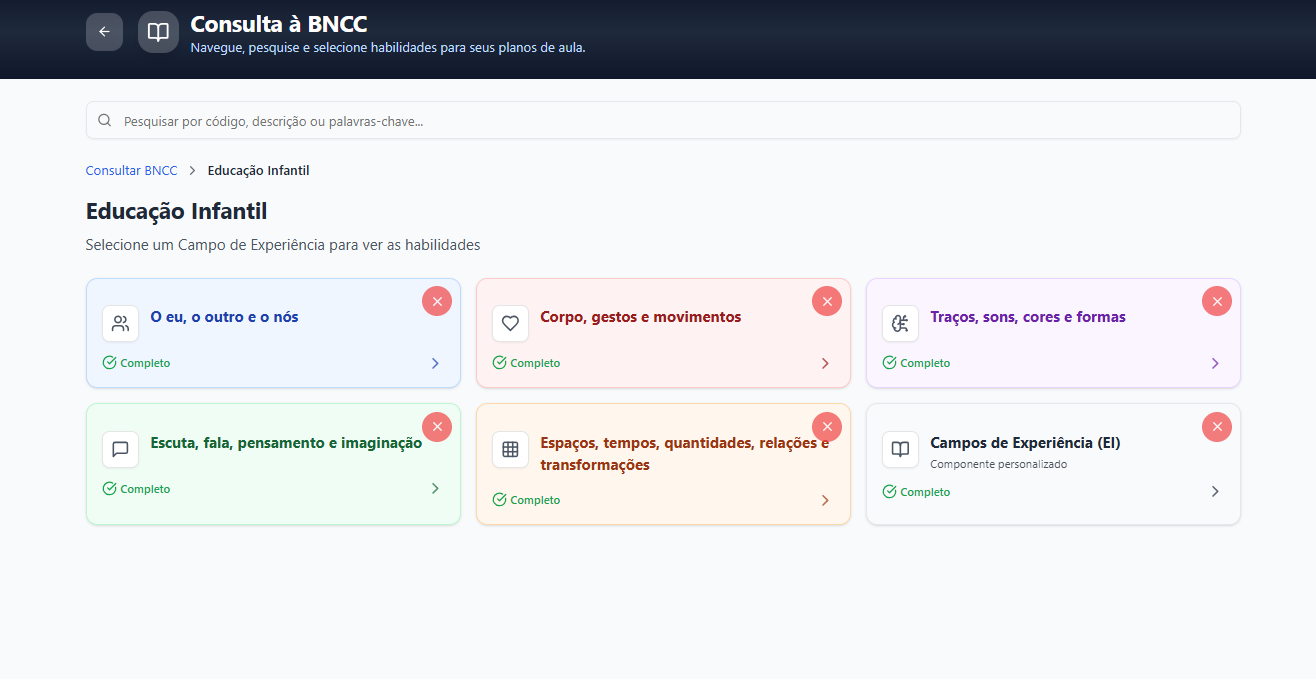Click the grid icon on Espaços, tempos card
Viewport: 1316px width, 679px height.
pyautogui.click(x=511, y=449)
